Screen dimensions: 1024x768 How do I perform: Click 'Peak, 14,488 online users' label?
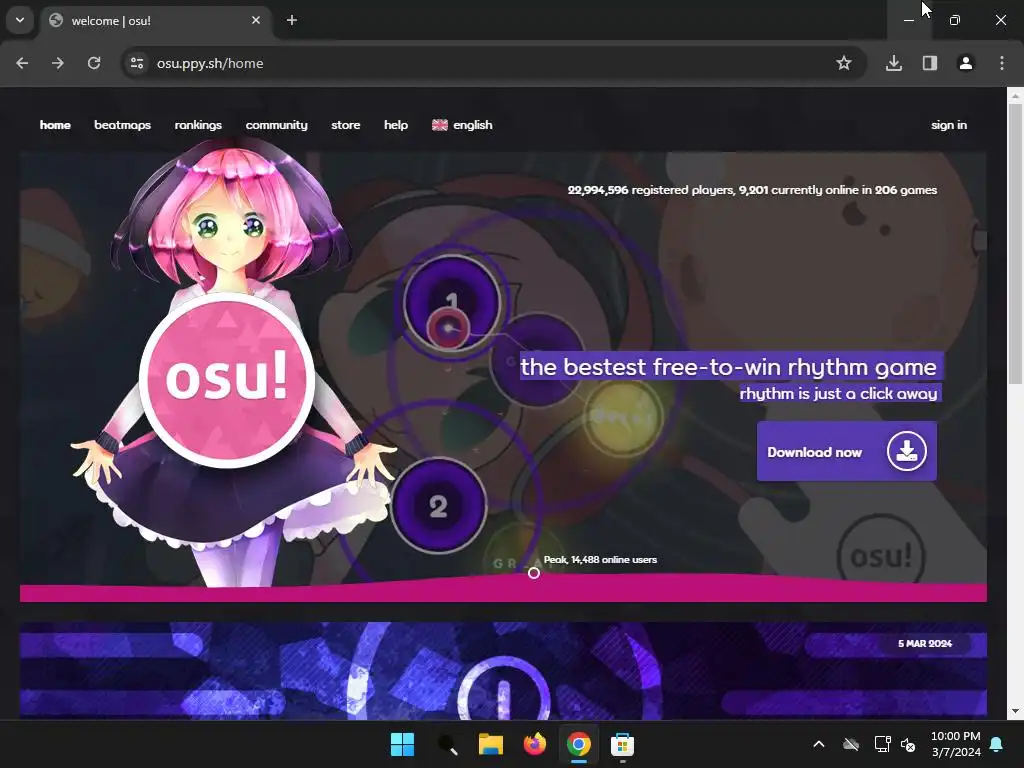(x=600, y=560)
